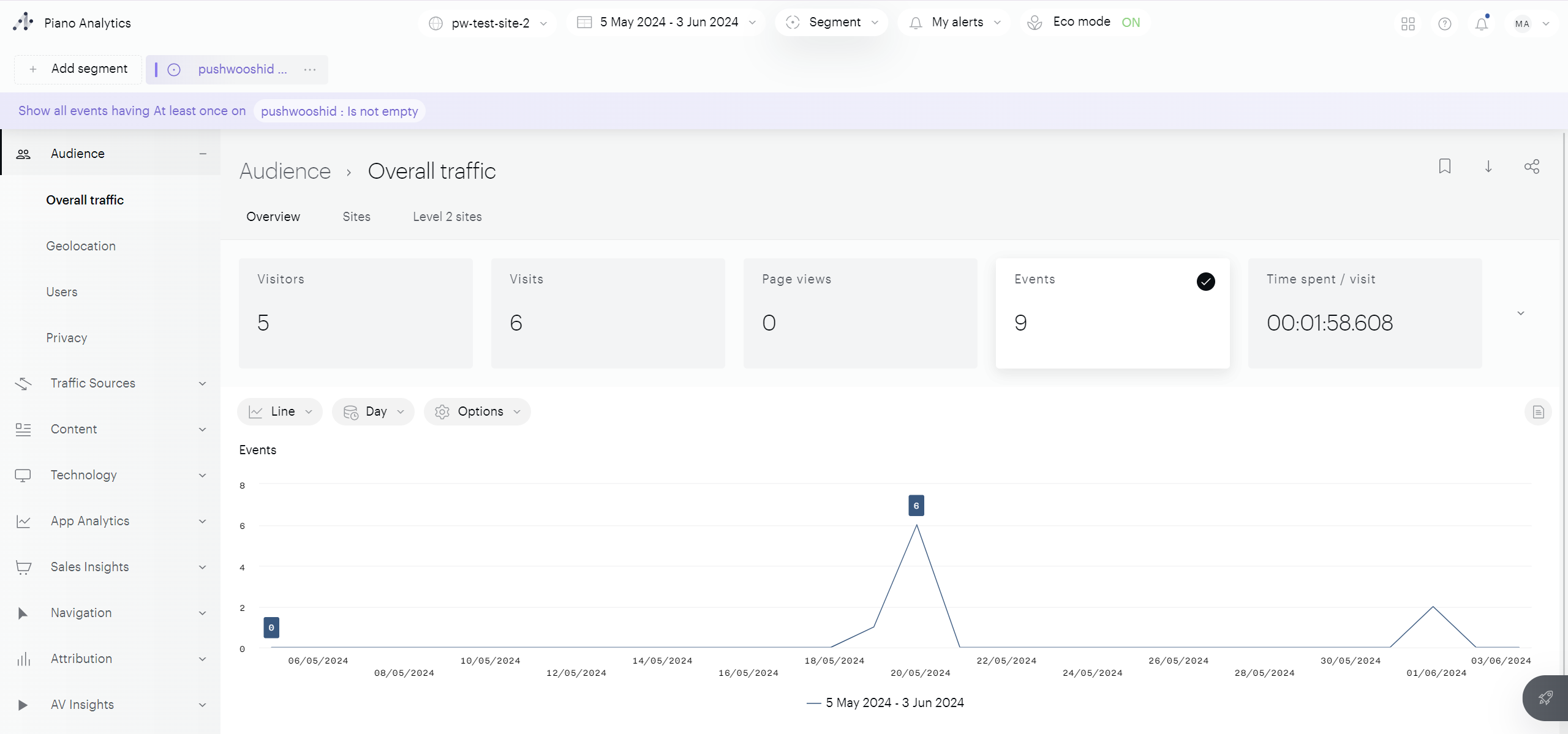Screen dimensions: 1568x734
Task: Deselect the Events metric checkmark
Action: (x=1205, y=282)
